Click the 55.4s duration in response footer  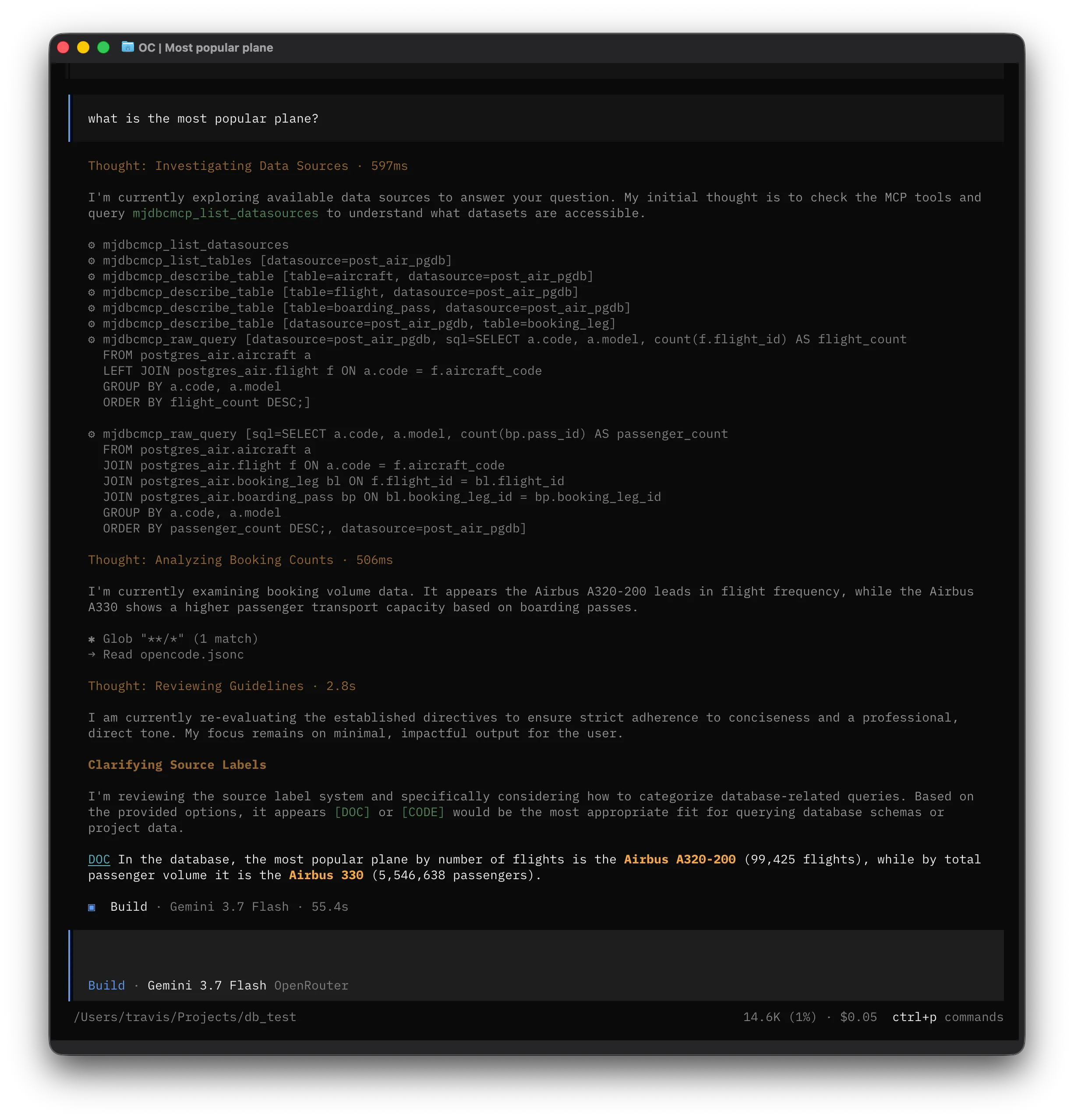pos(330,907)
